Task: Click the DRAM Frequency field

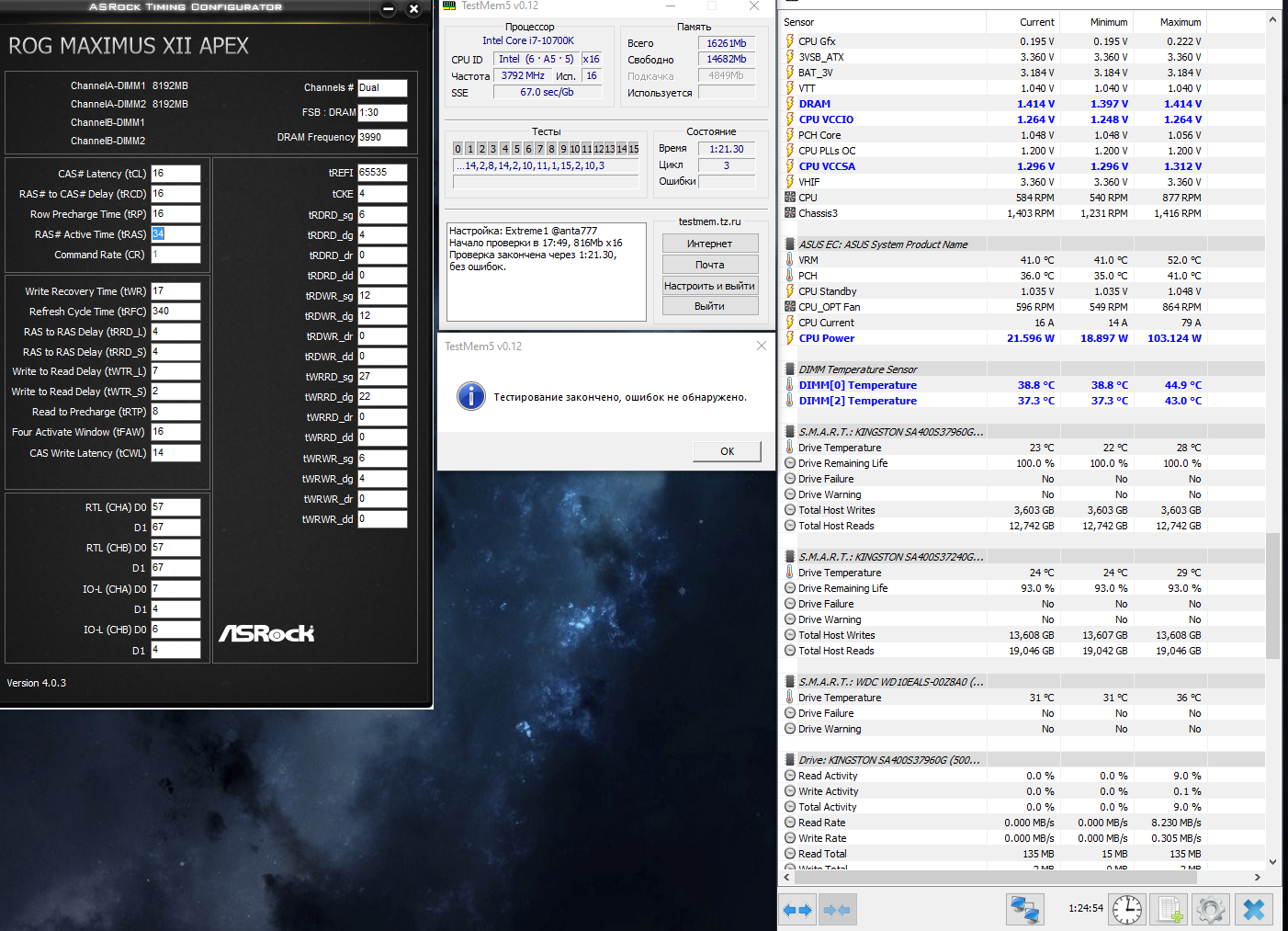Action: tap(382, 137)
